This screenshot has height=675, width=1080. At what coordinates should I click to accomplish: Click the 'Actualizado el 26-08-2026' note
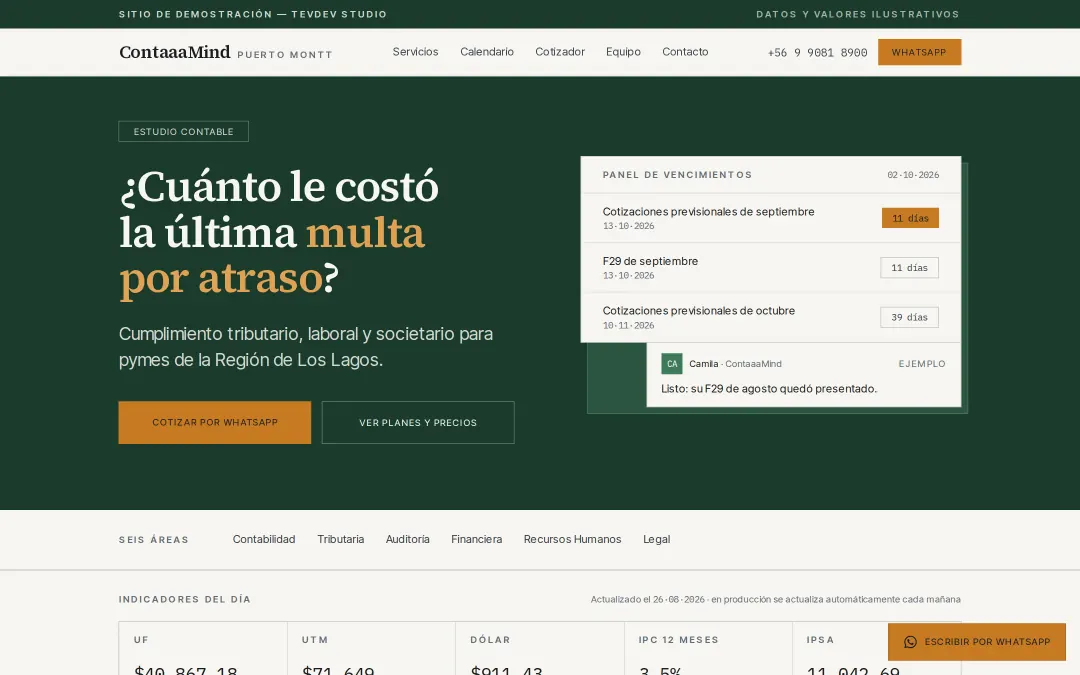click(x=776, y=599)
